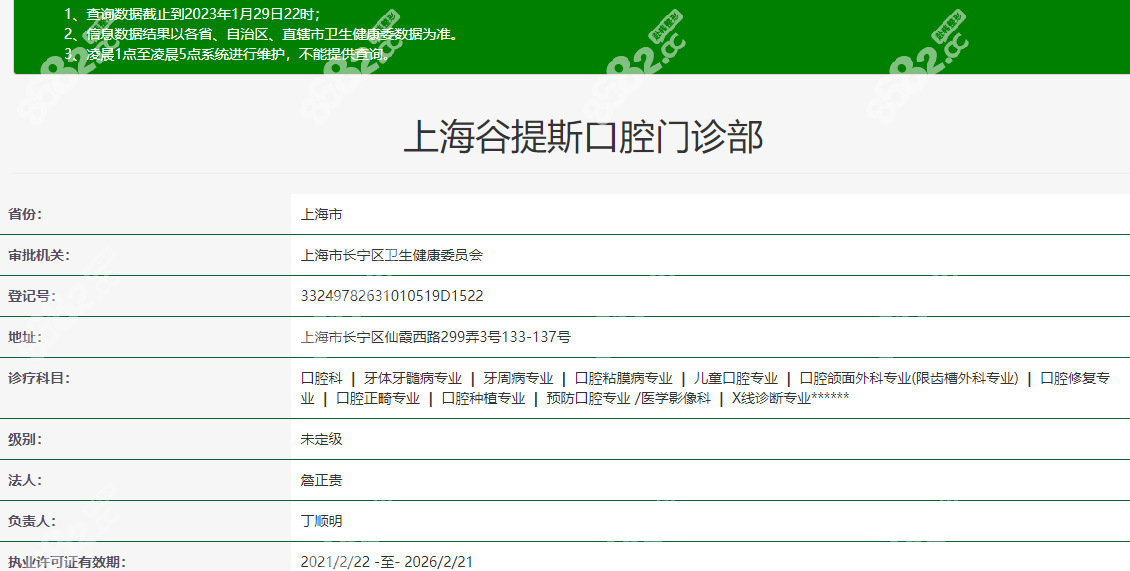Select the 执业许可证有效期 label
This screenshot has height=571, width=1130.
[x=67, y=562]
